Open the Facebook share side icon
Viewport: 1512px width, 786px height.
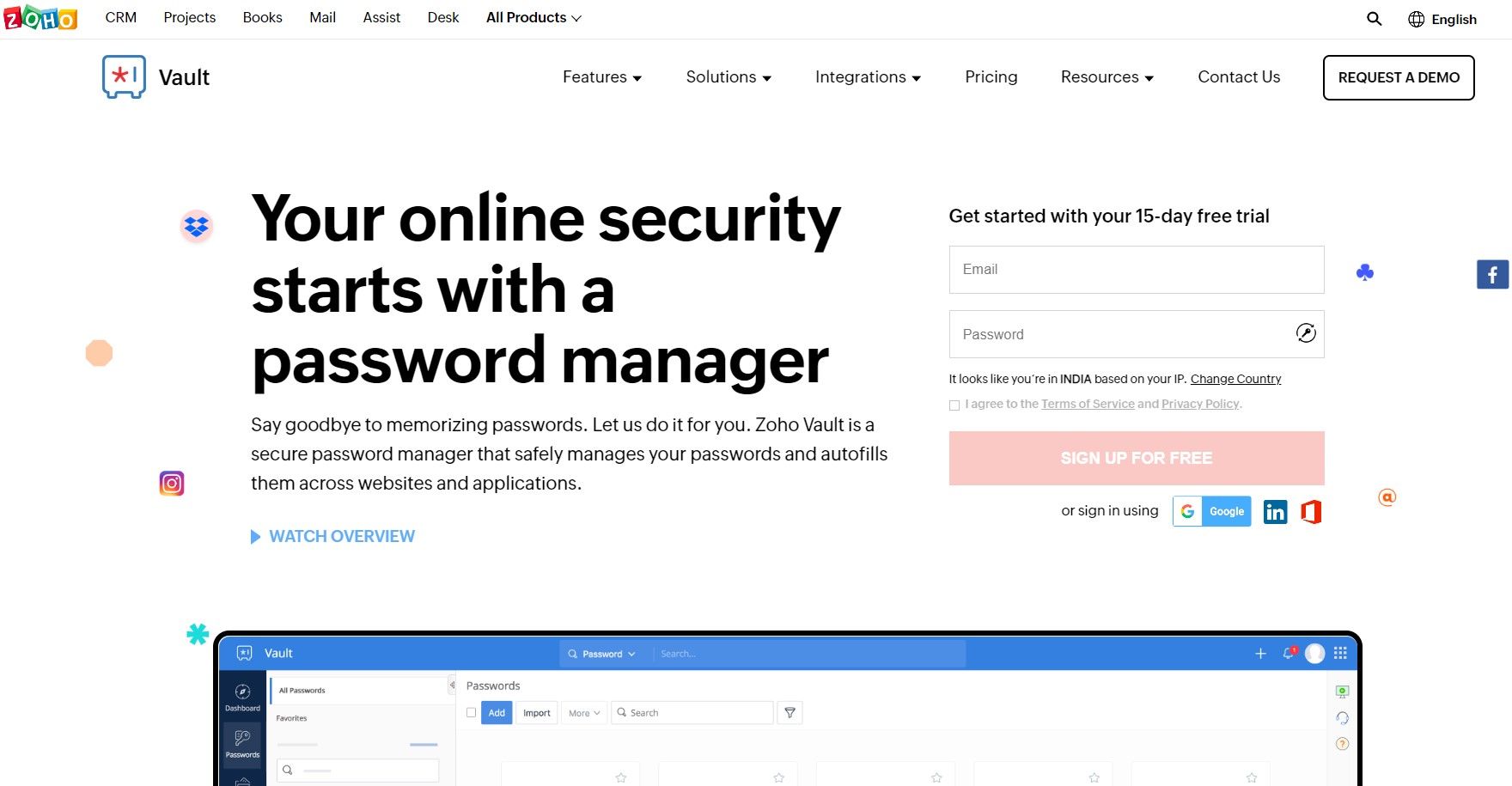pos(1493,274)
